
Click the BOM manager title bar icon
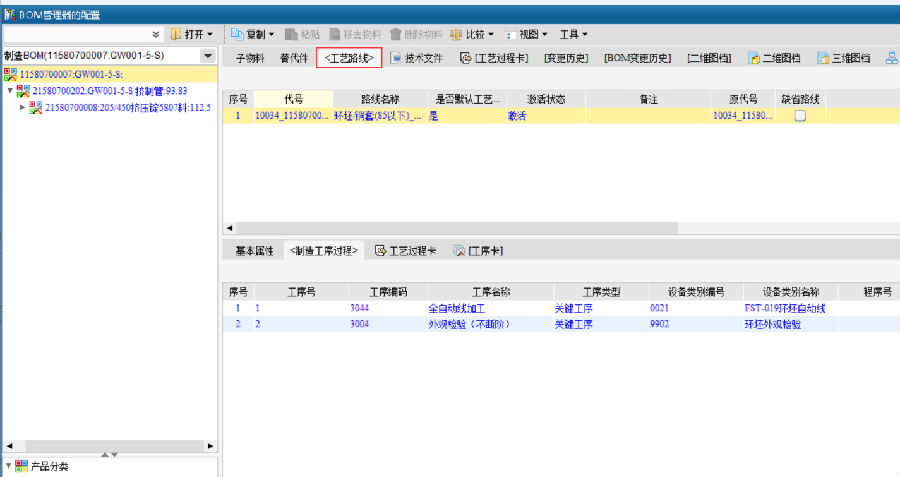click(9, 14)
